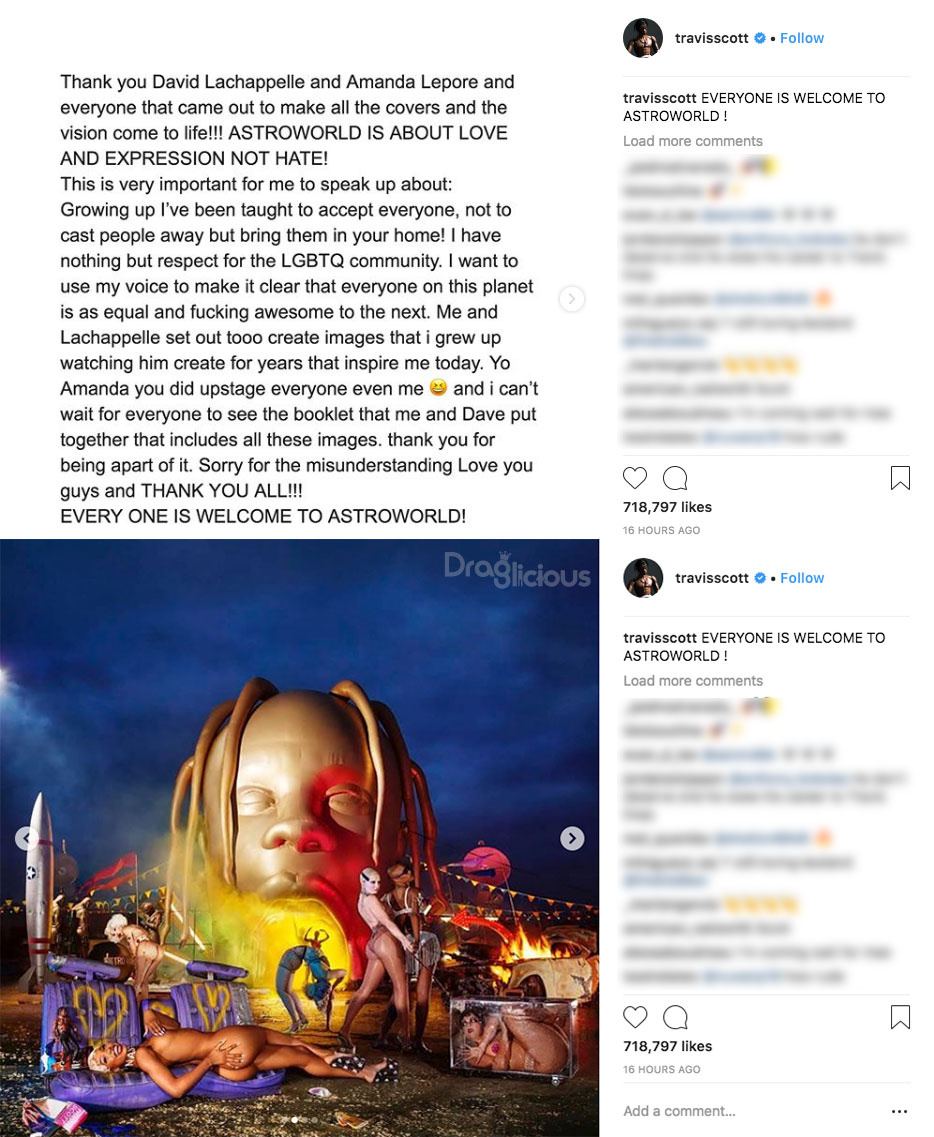
Task: Go to next slide on text post
Action: point(571,299)
